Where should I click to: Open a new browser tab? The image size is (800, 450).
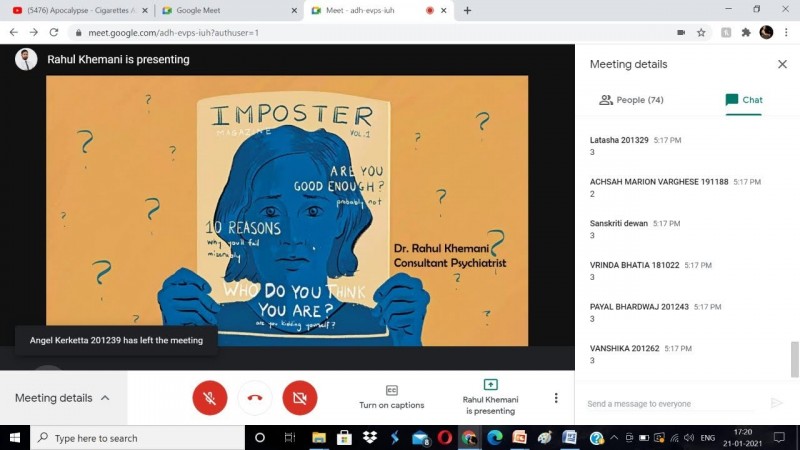pos(467,10)
